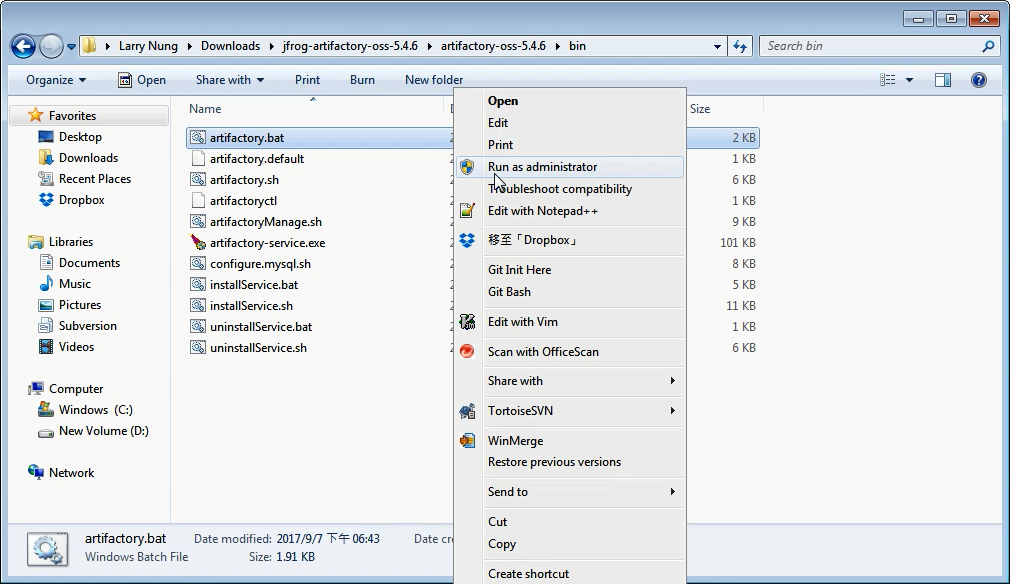Screen dimensions: 1010x584
Task: Select the configure.mysql.sh file
Action: point(260,264)
